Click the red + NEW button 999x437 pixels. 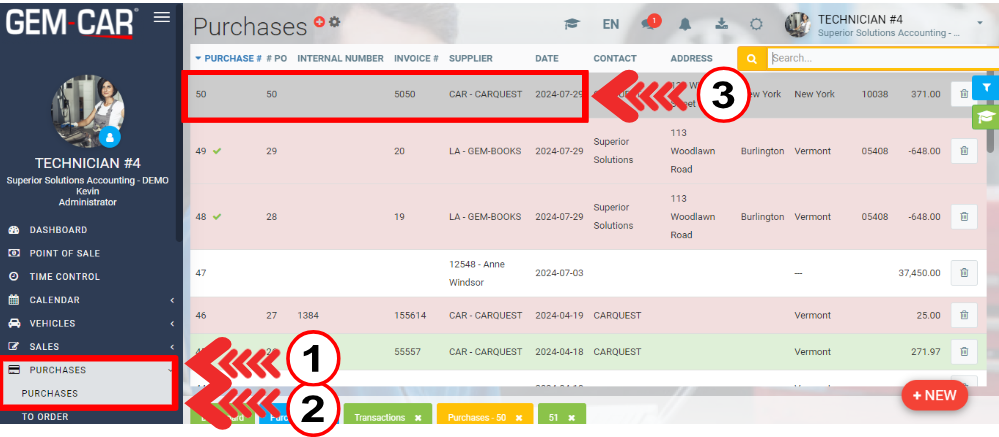point(934,395)
